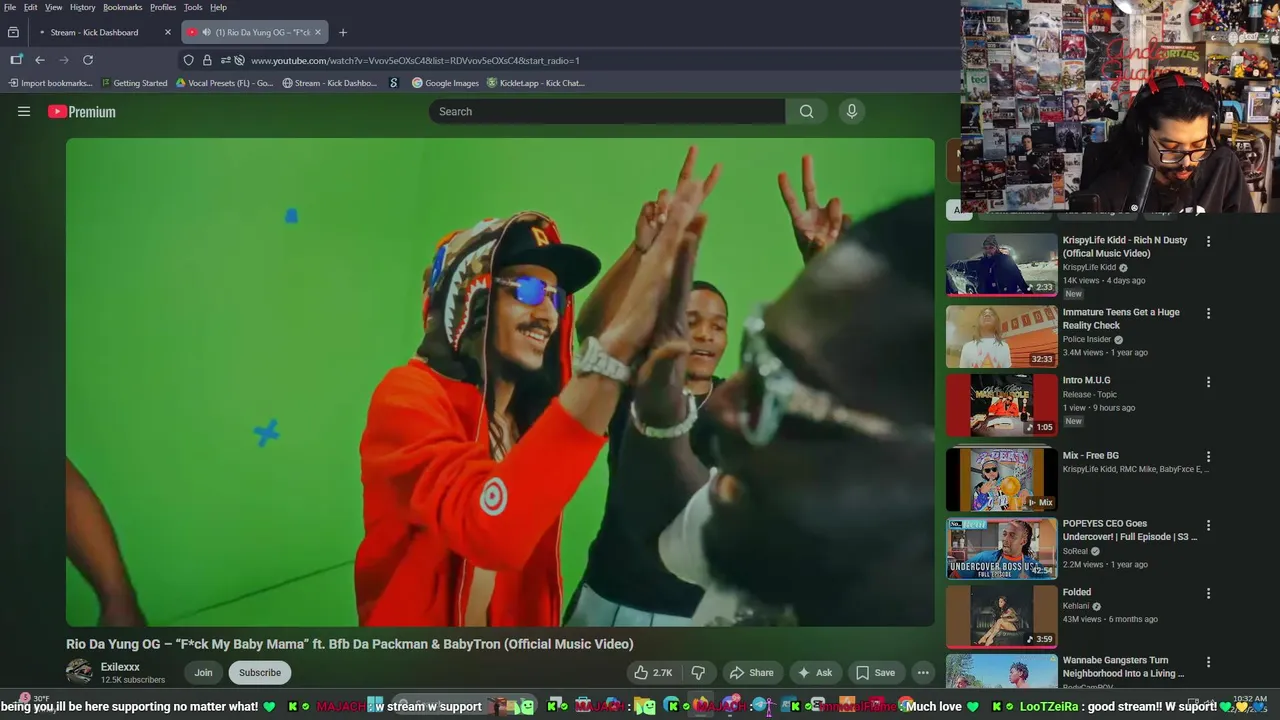
Task: Open Folded by Kehlani thumbnail
Action: click(1002, 616)
